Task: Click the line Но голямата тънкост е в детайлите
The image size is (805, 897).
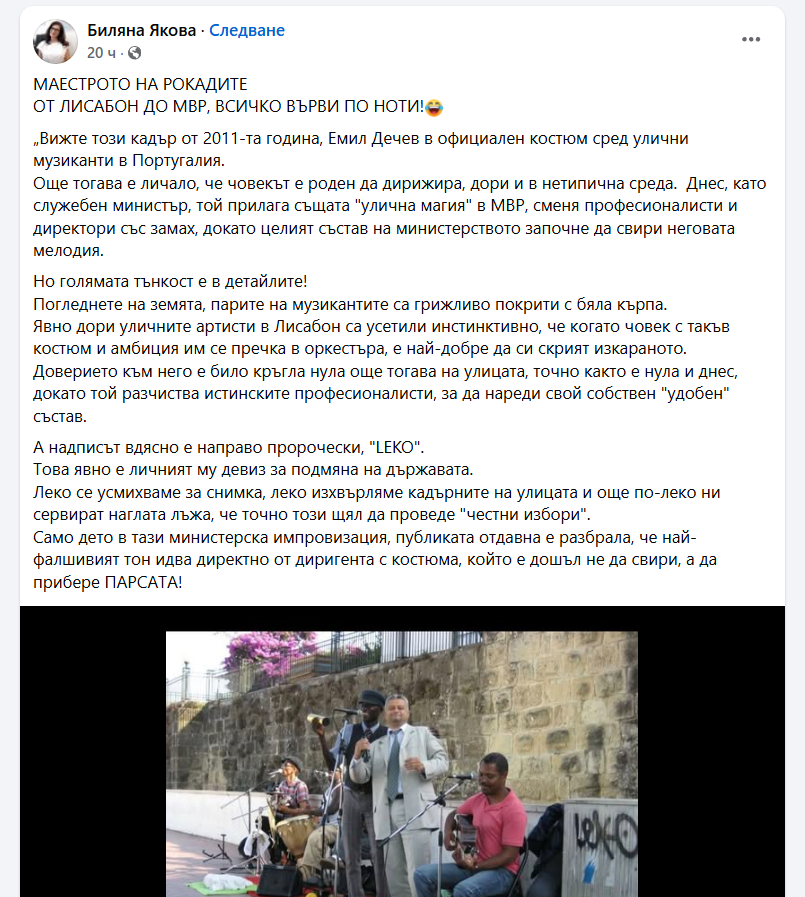Action: pyautogui.click(x=170, y=281)
